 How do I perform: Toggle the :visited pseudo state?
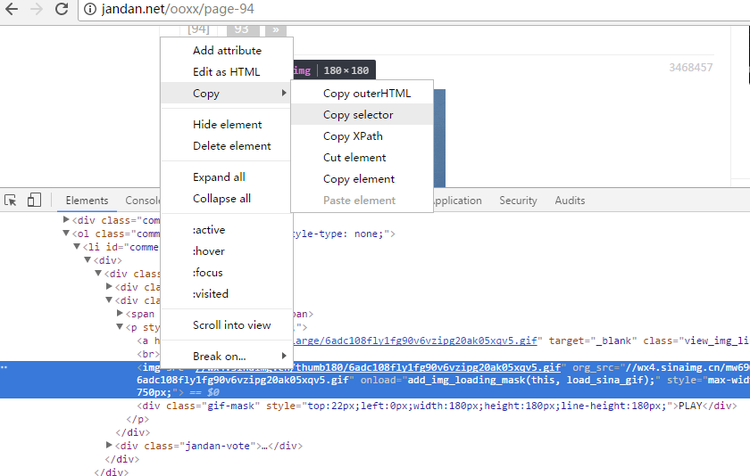pos(227,294)
